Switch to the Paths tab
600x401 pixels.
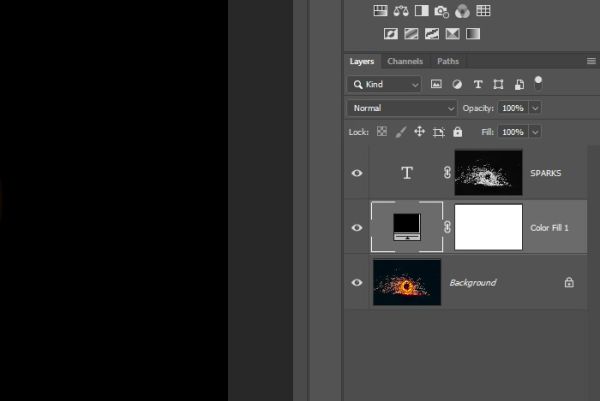click(x=448, y=61)
